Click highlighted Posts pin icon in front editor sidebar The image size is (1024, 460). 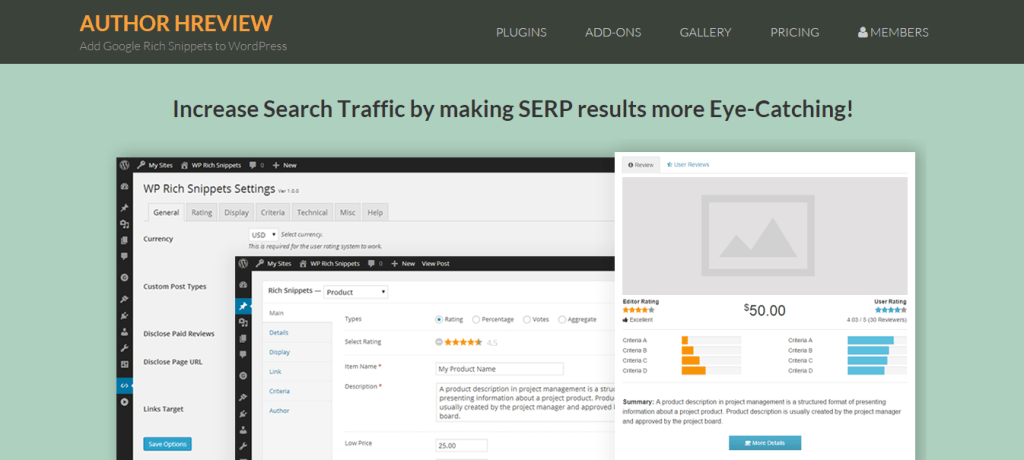pyautogui.click(x=243, y=306)
